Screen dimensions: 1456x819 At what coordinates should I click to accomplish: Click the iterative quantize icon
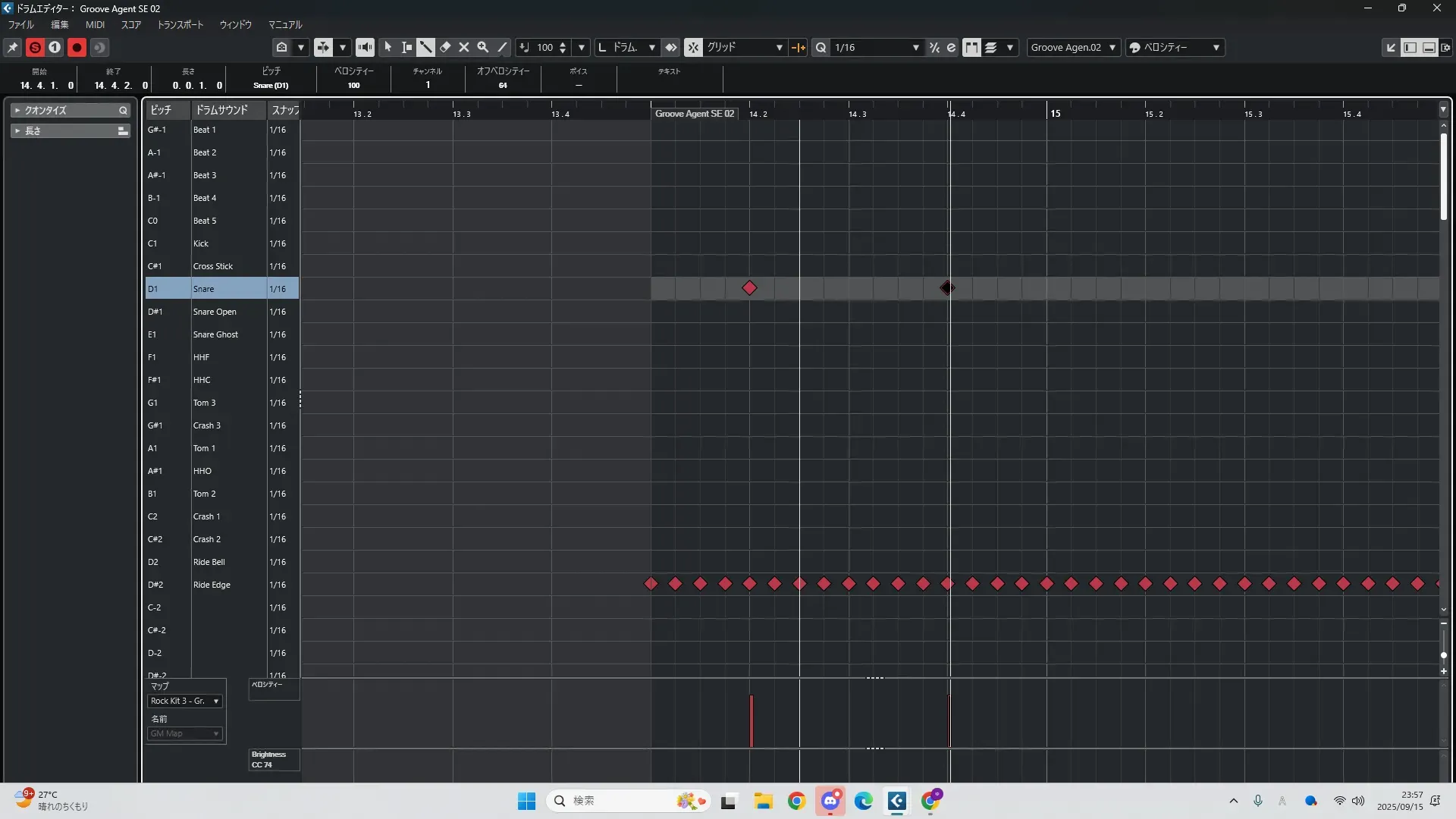tap(934, 47)
